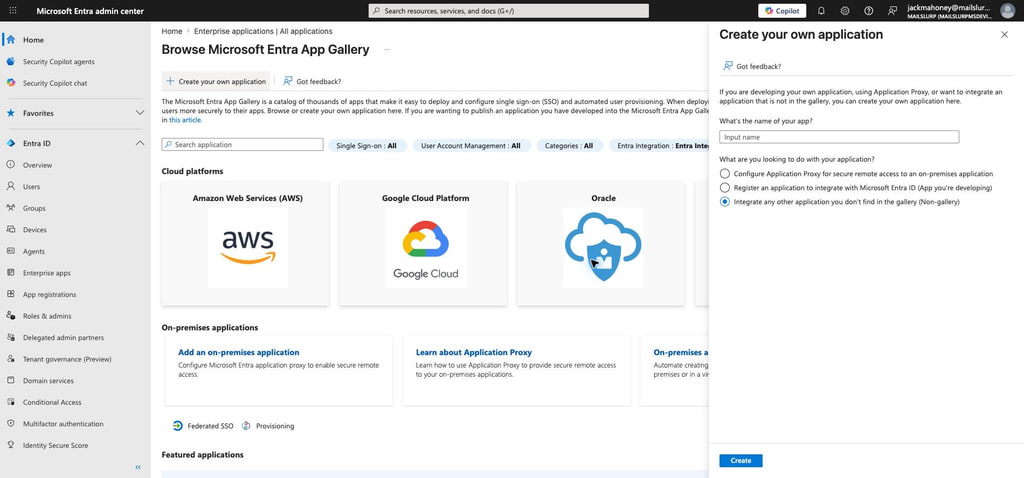Open Learn about Application Proxy link
1024x478 pixels.
pos(474,352)
